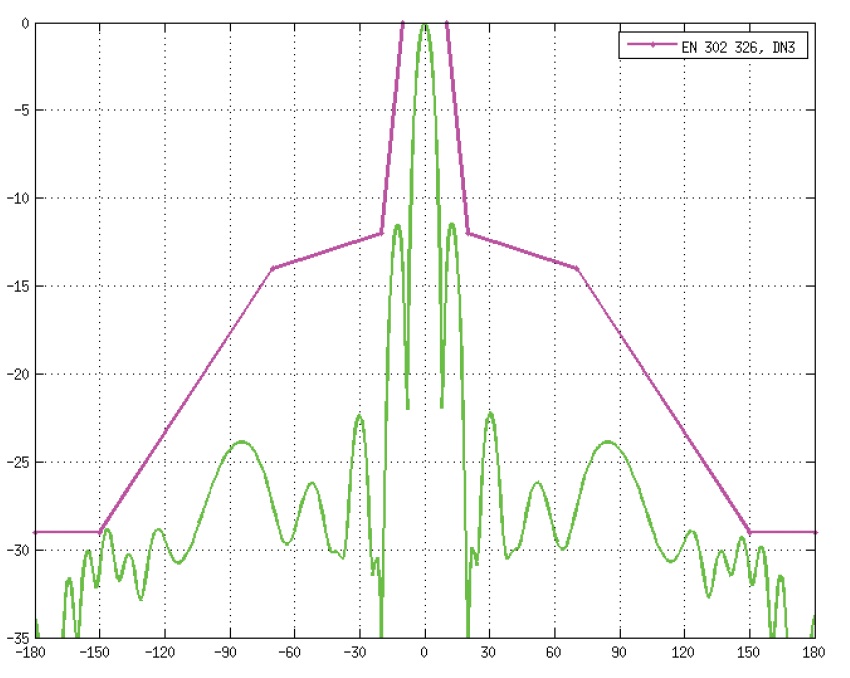The width and height of the screenshot is (850, 678).
Task: Click x-axis label -30
Action: [x=355, y=653]
